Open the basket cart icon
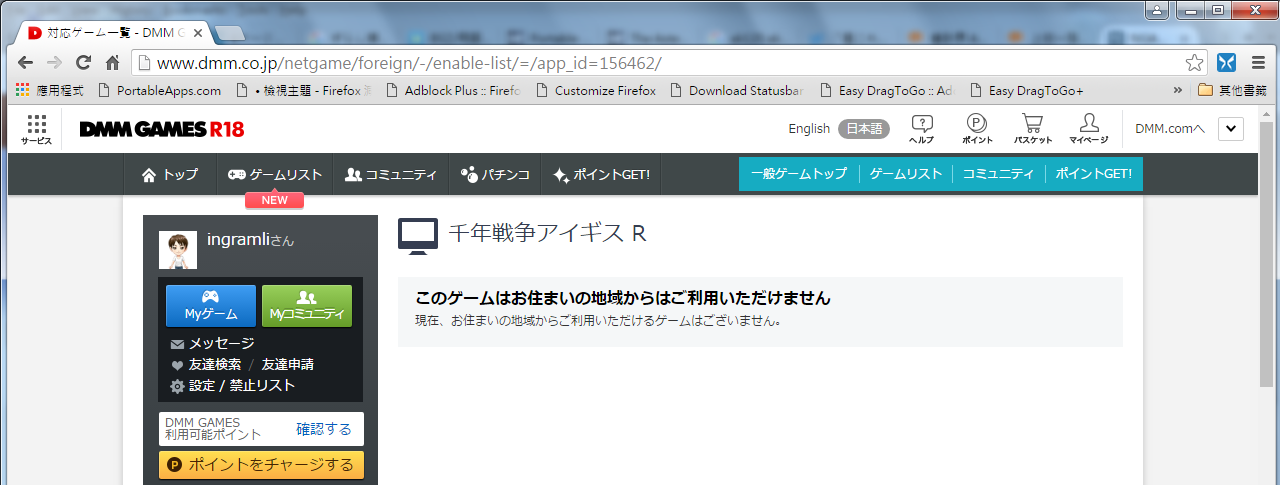This screenshot has height=485, width=1280. pyautogui.click(x=1033, y=129)
